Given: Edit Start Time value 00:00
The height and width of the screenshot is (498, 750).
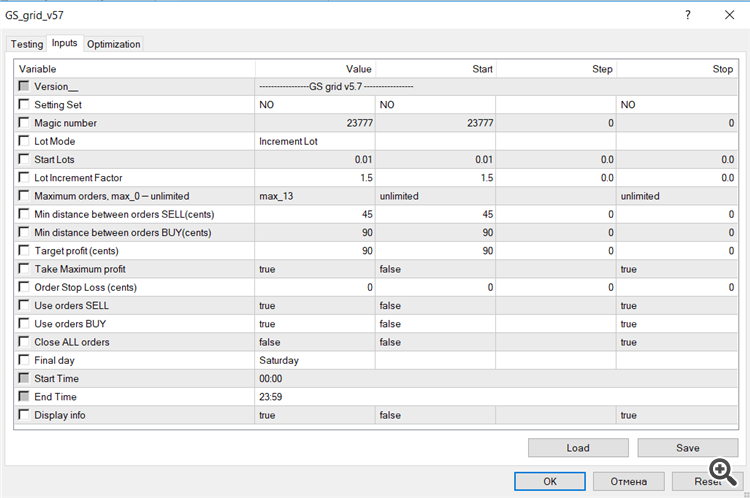Looking at the screenshot, I should (x=496, y=378).
